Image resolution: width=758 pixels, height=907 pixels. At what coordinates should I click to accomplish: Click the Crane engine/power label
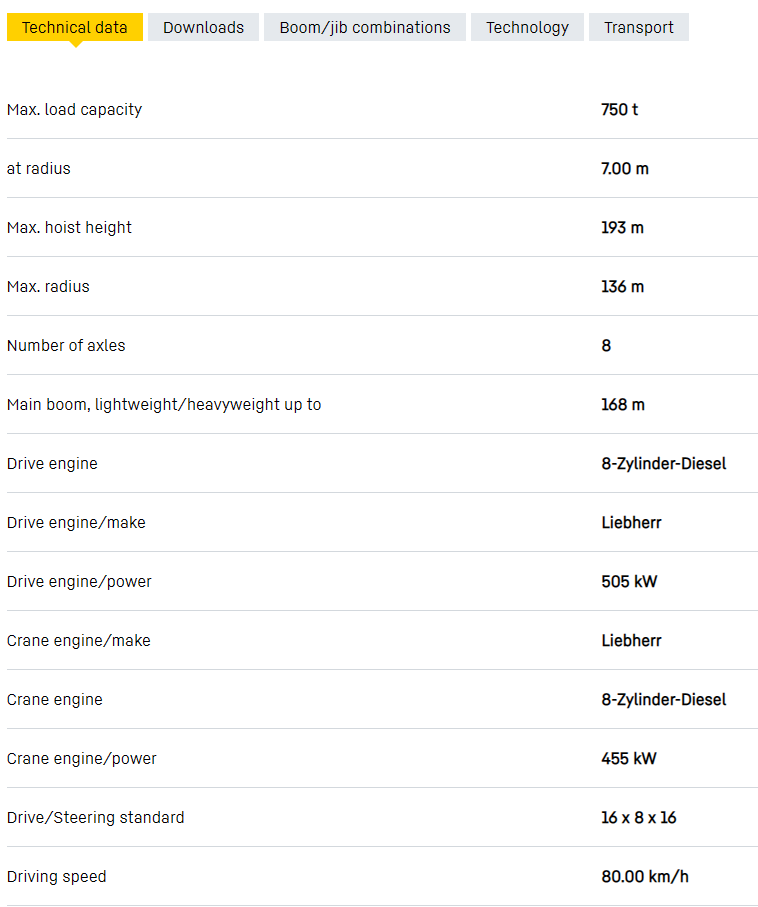click(x=82, y=758)
